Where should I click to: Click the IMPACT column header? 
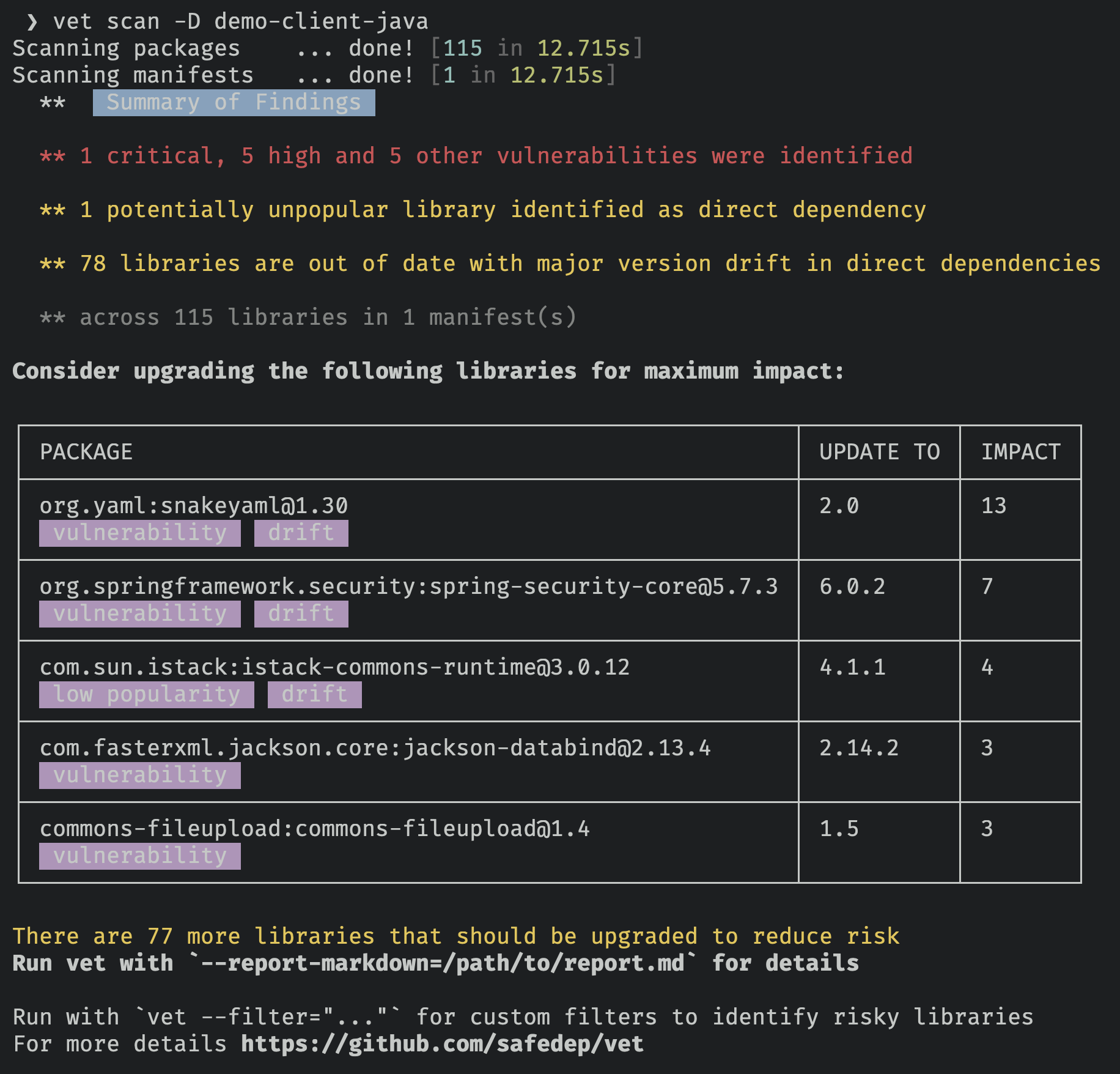(1020, 452)
